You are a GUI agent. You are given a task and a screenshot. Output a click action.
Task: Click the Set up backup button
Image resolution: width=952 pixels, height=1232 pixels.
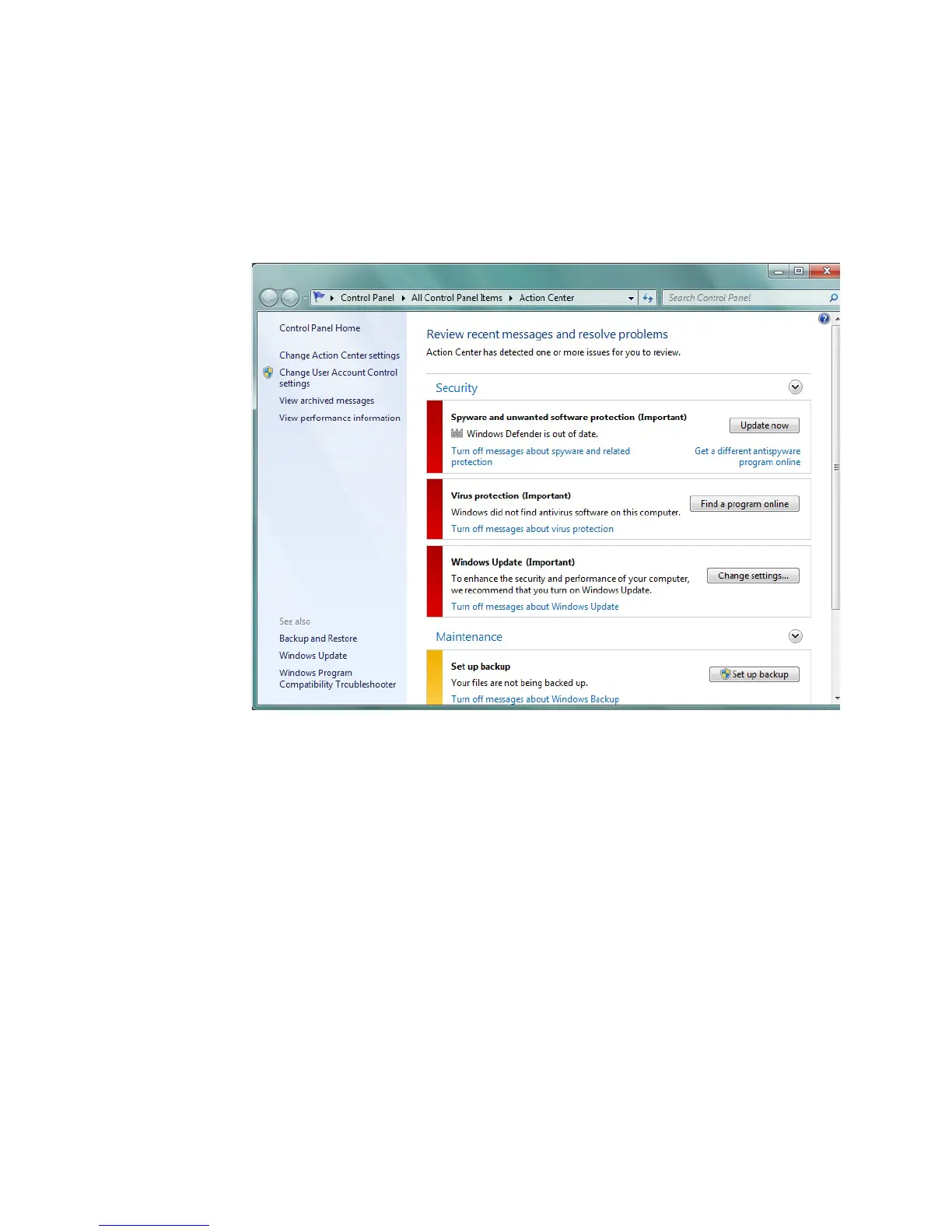click(x=754, y=674)
